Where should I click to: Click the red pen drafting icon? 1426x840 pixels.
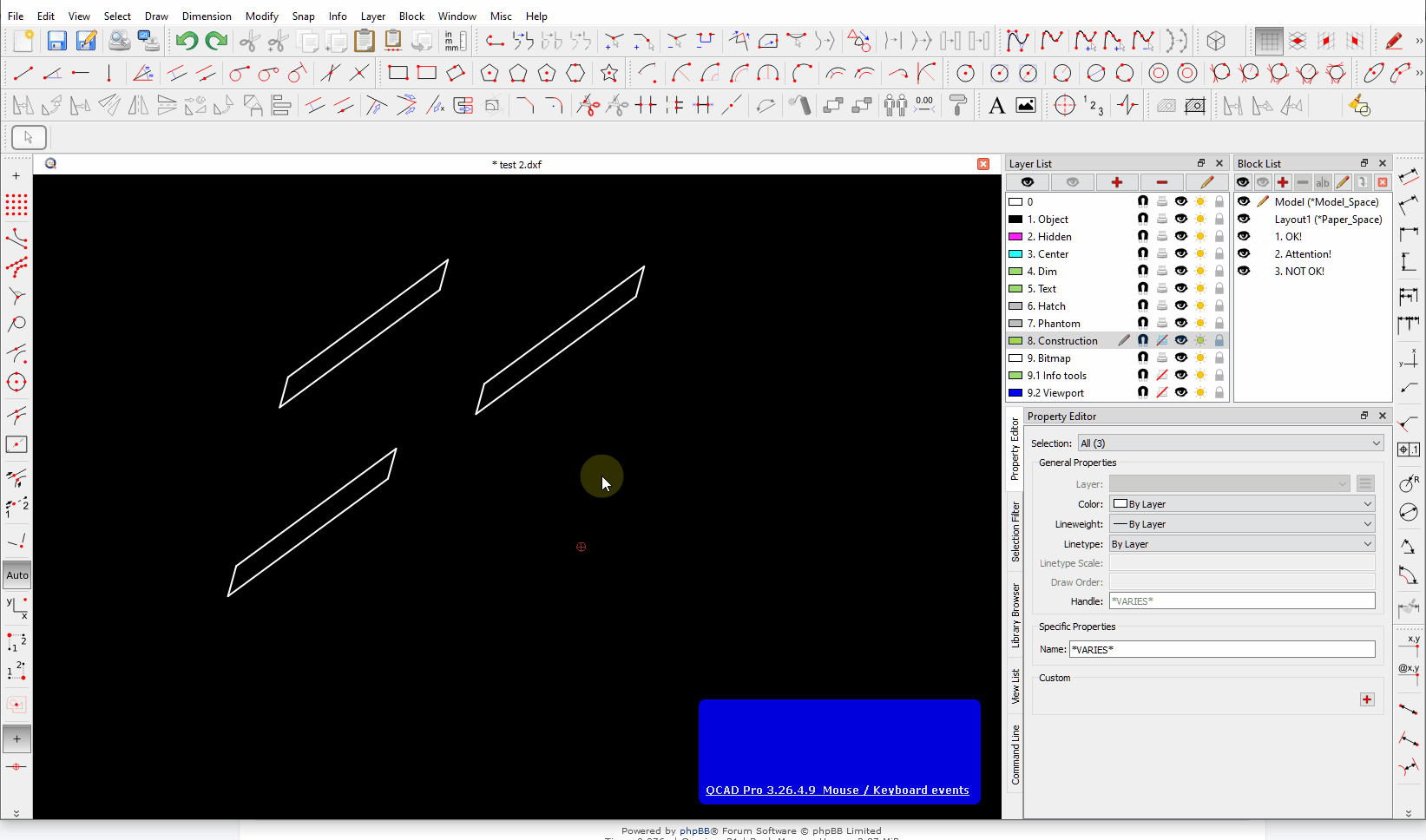pyautogui.click(x=1394, y=41)
